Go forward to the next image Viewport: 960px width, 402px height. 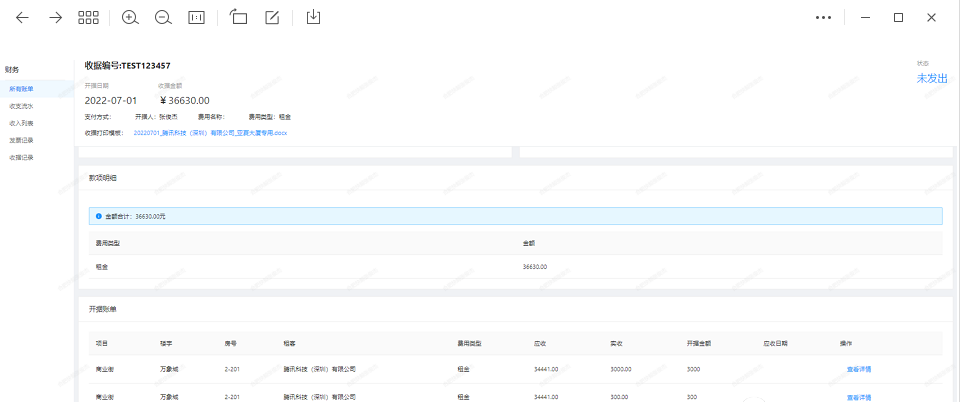[56, 17]
